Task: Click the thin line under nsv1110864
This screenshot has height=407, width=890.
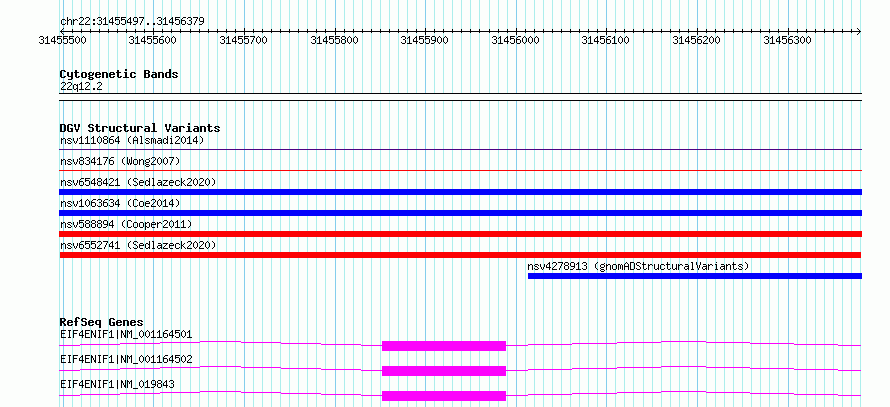Action: coord(460,149)
